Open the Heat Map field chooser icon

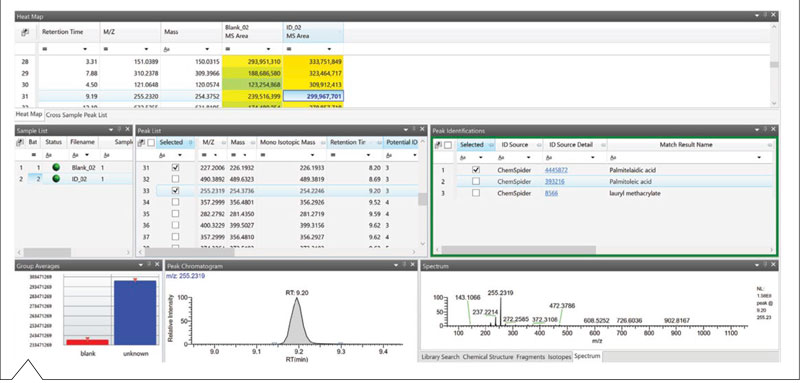click(x=25, y=32)
